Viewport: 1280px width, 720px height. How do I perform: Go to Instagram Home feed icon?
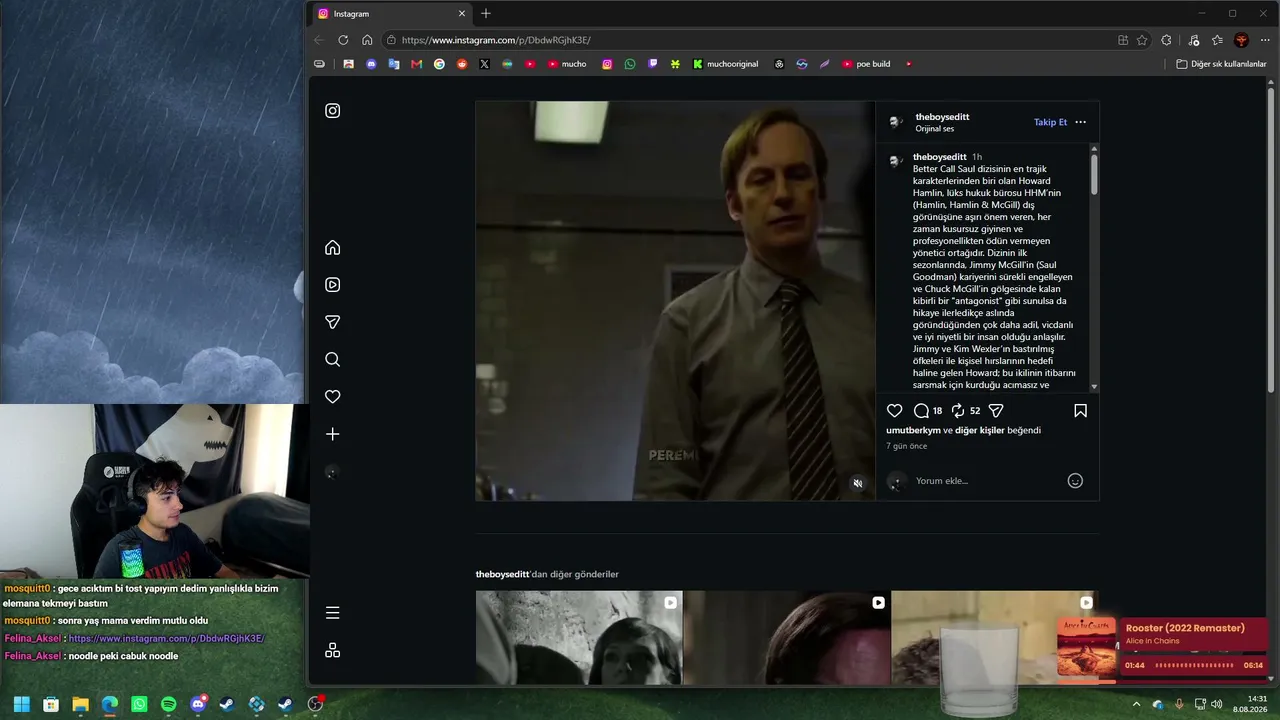[x=333, y=248]
